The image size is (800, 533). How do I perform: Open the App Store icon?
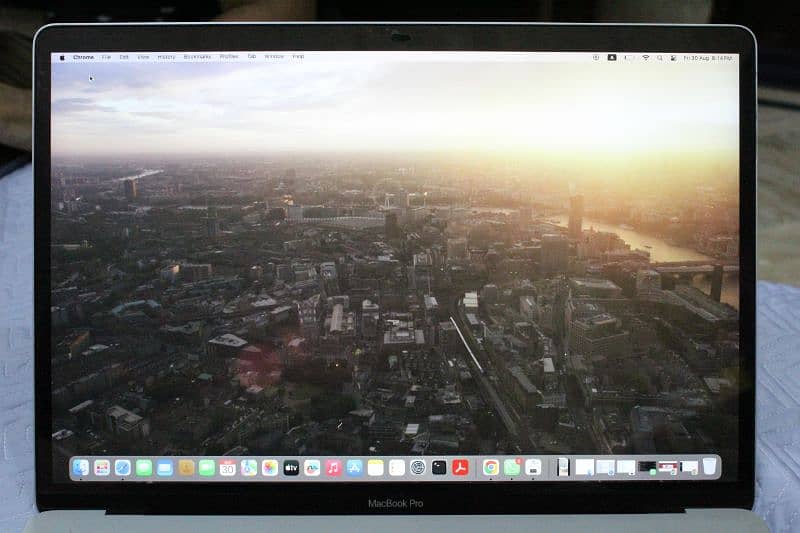tap(354, 467)
